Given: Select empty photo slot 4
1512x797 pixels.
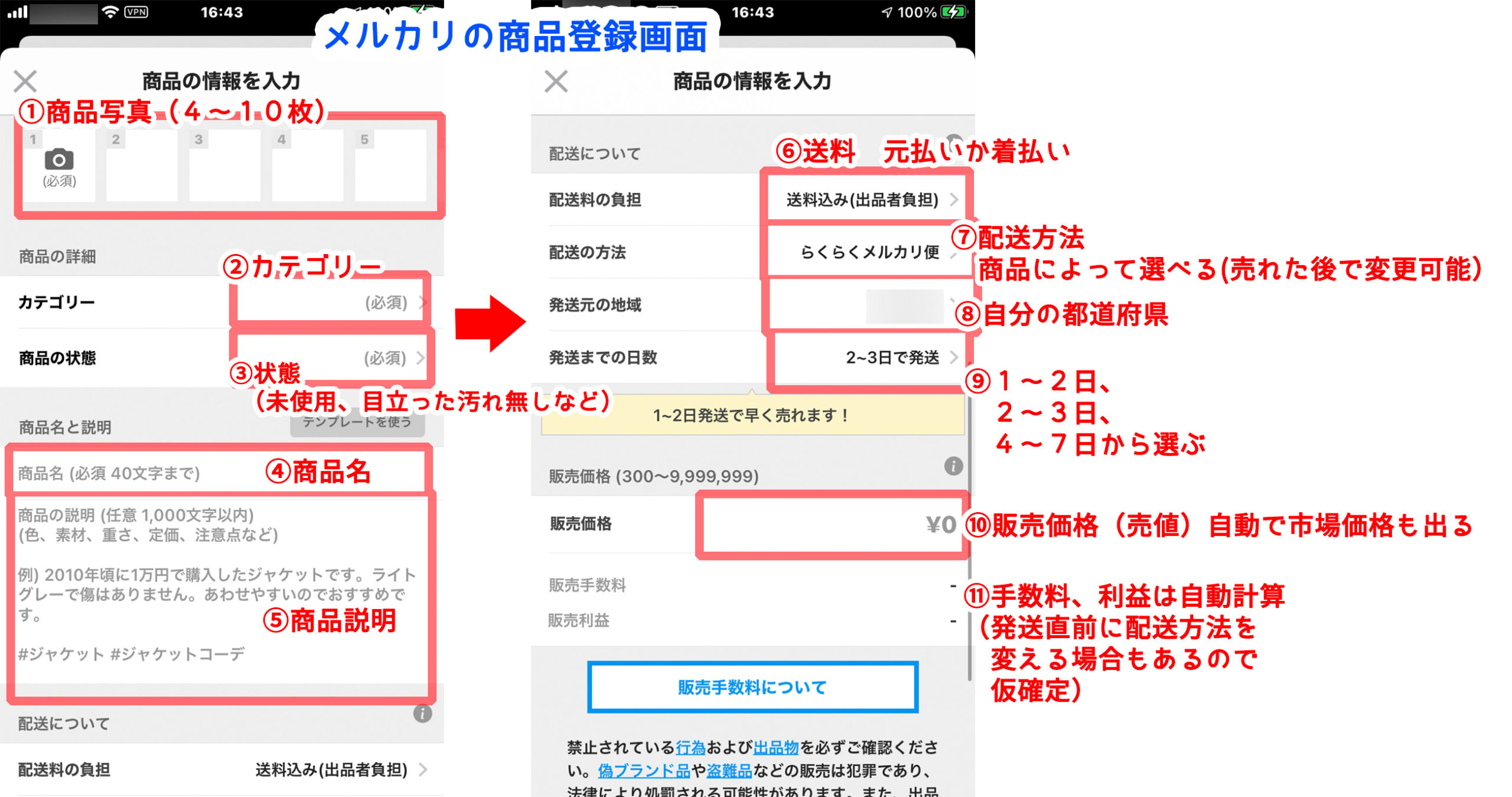Looking at the screenshot, I should coord(308,166).
